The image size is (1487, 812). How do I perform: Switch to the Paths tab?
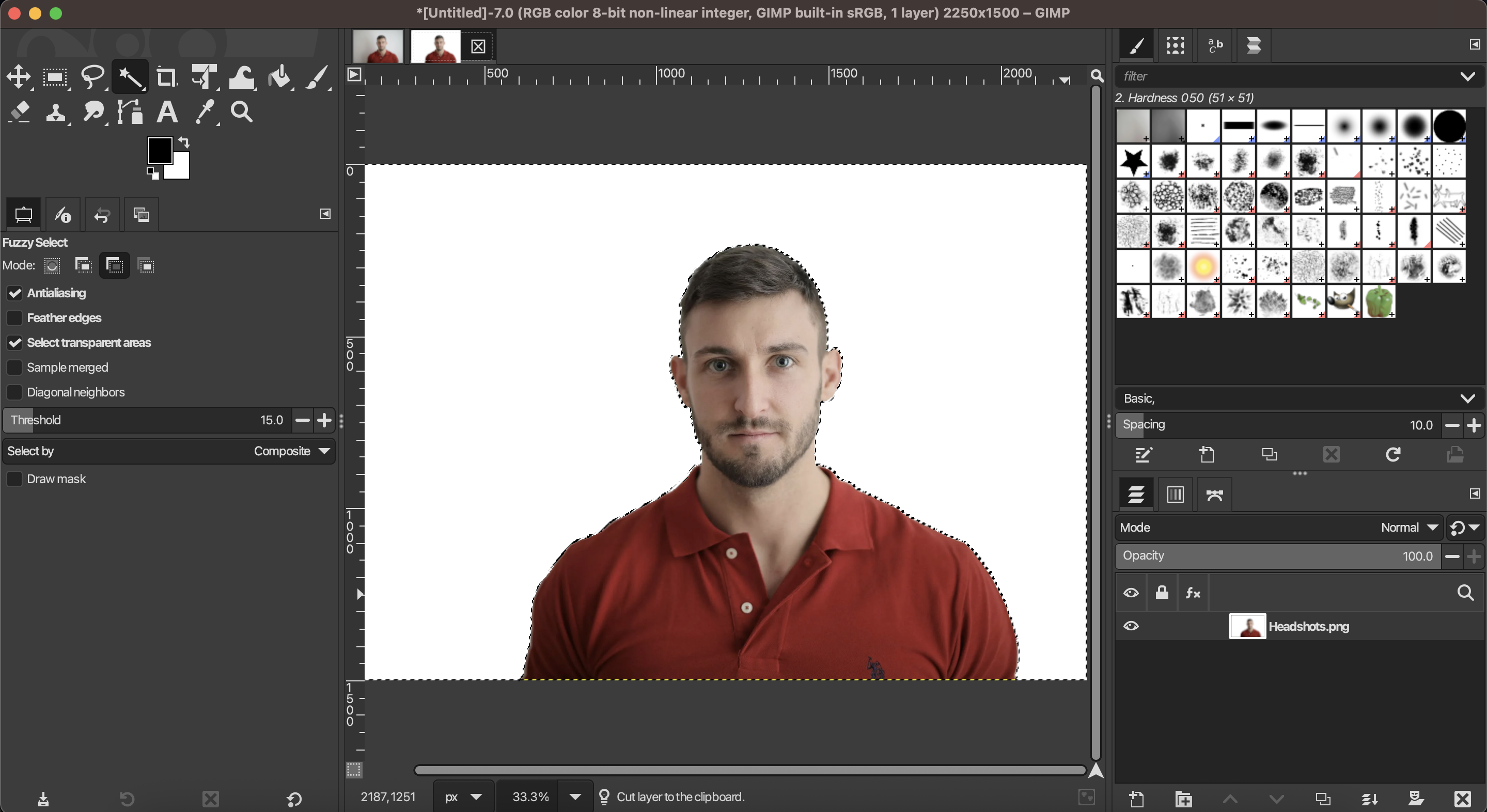(1214, 494)
